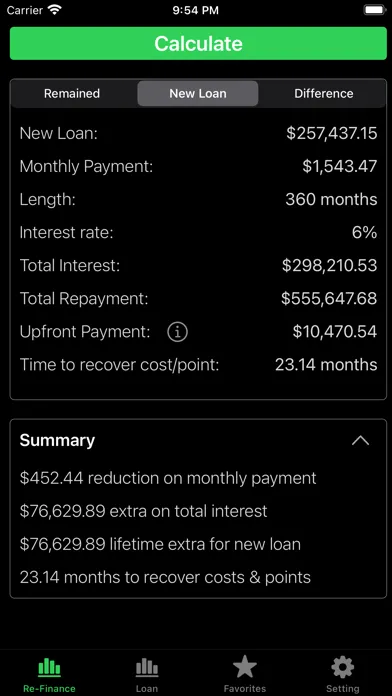Image resolution: width=392 pixels, height=696 pixels.
Task: Tap the Summary heading
Action: pos(57,440)
